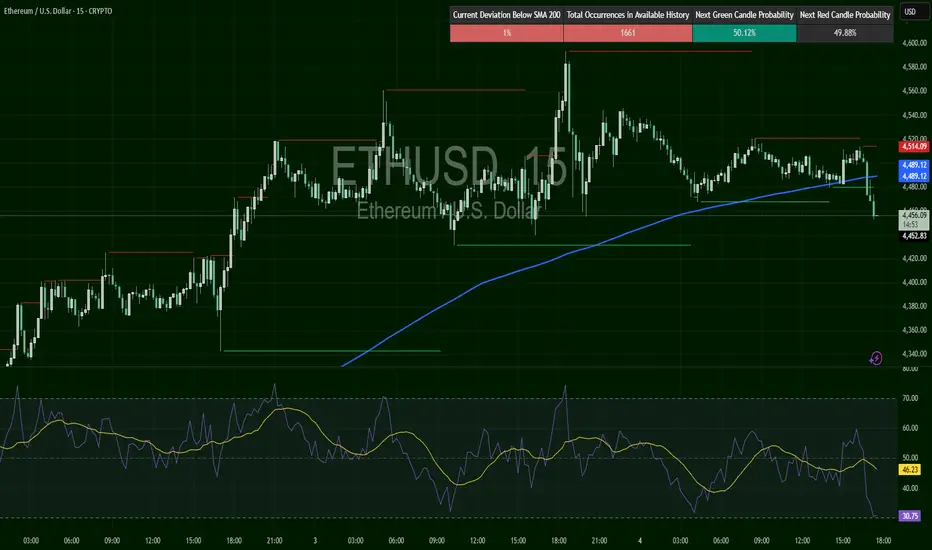
Task: Click the 1661 occurrences value cell
Action: tap(628, 33)
